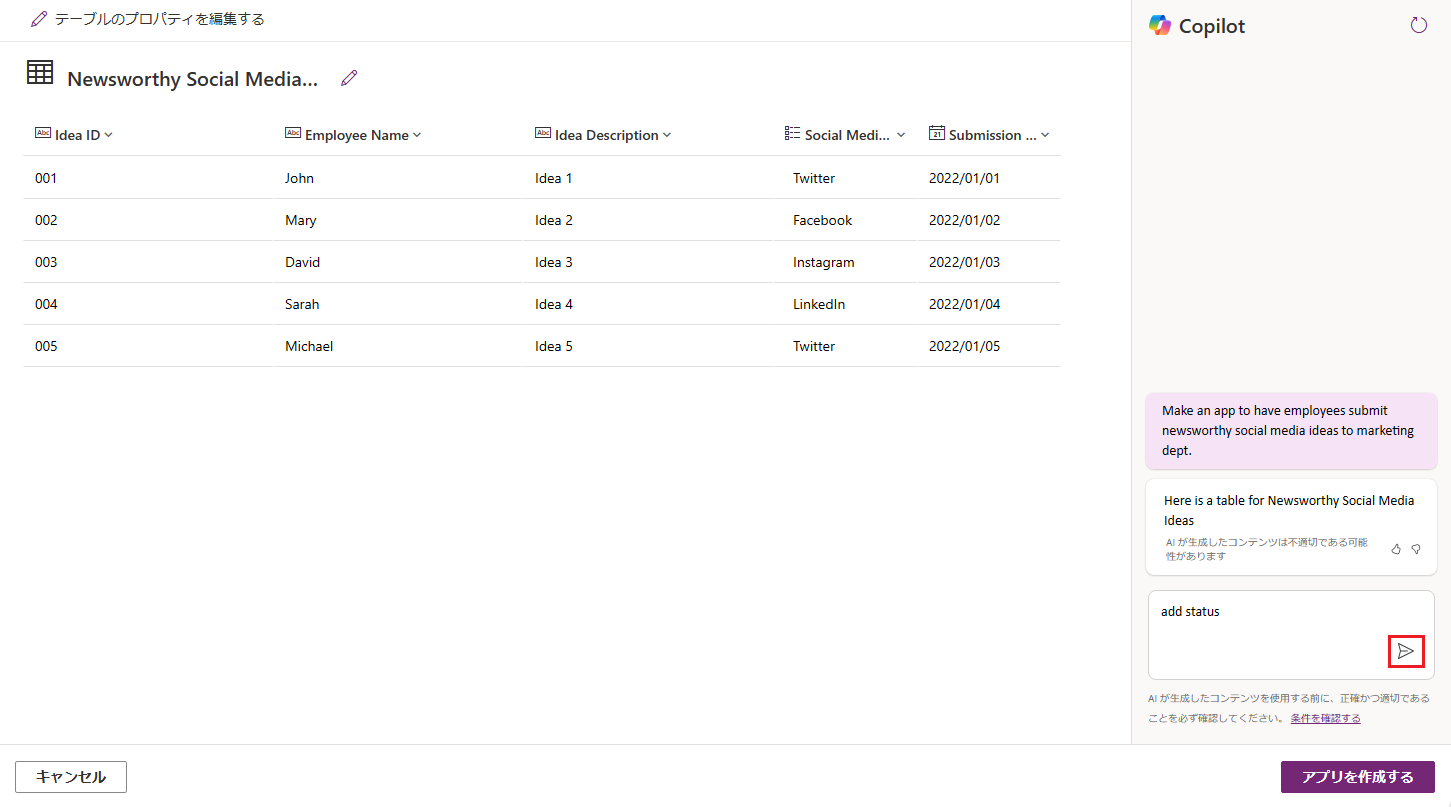Click the employee name John
This screenshot has height=807, width=1451.
pyautogui.click(x=299, y=178)
